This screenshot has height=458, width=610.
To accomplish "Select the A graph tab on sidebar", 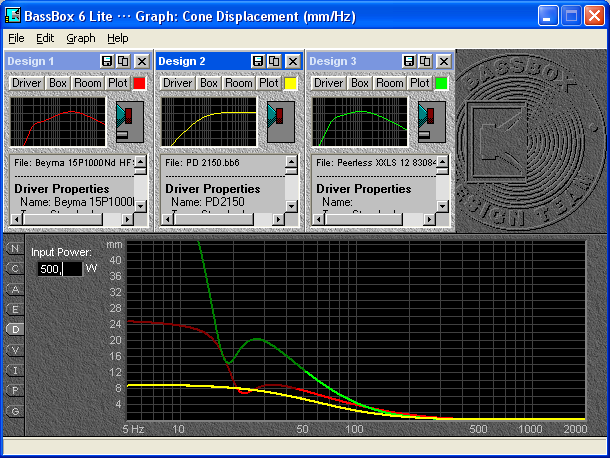I will [15, 289].
